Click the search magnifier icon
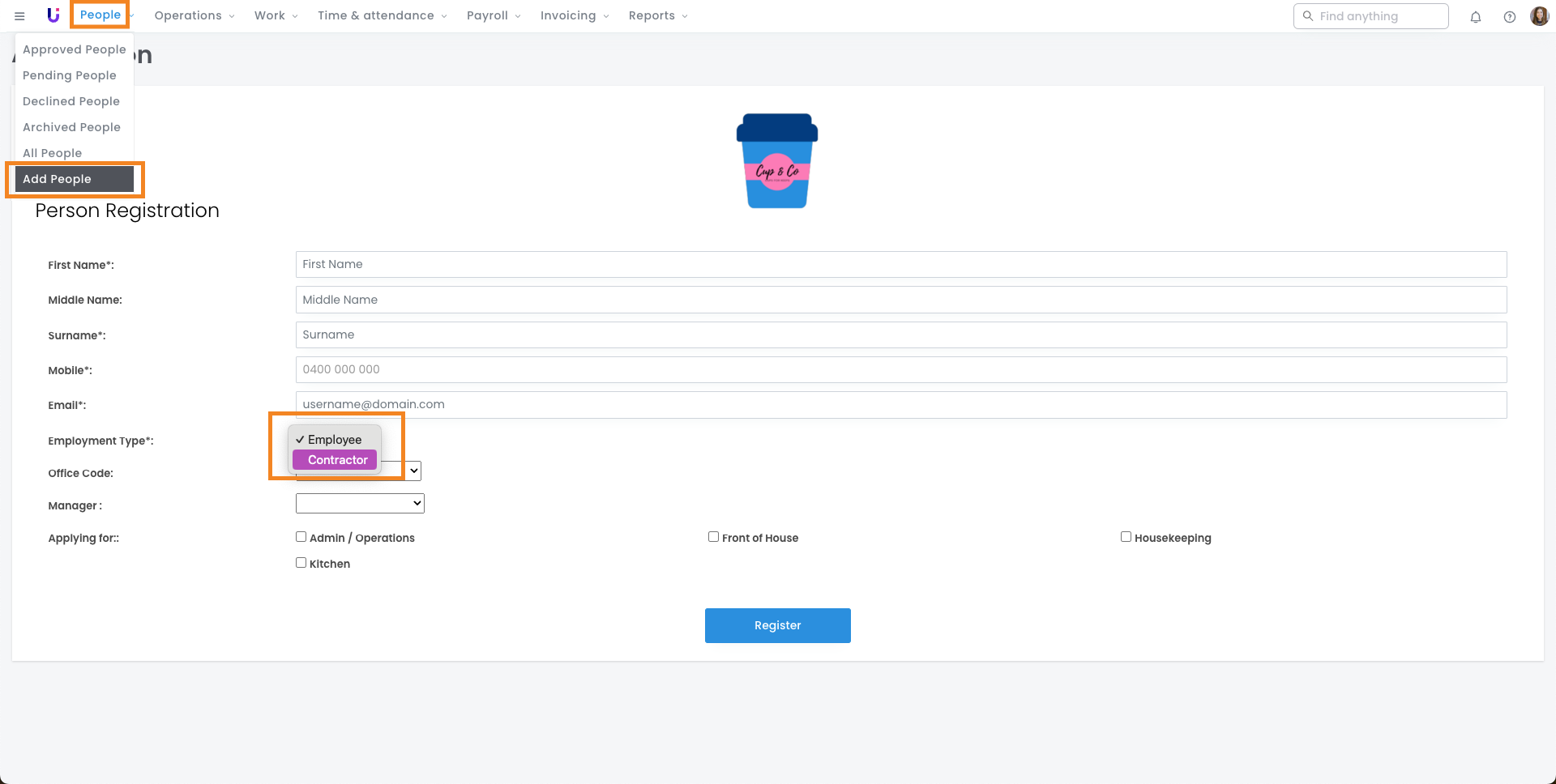1556x784 pixels. (x=1308, y=16)
